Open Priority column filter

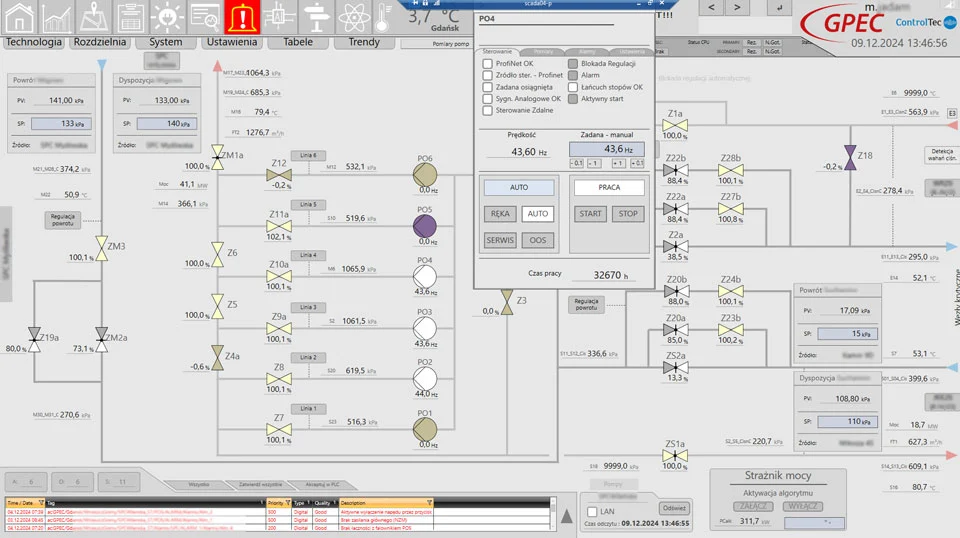[x=287, y=503]
